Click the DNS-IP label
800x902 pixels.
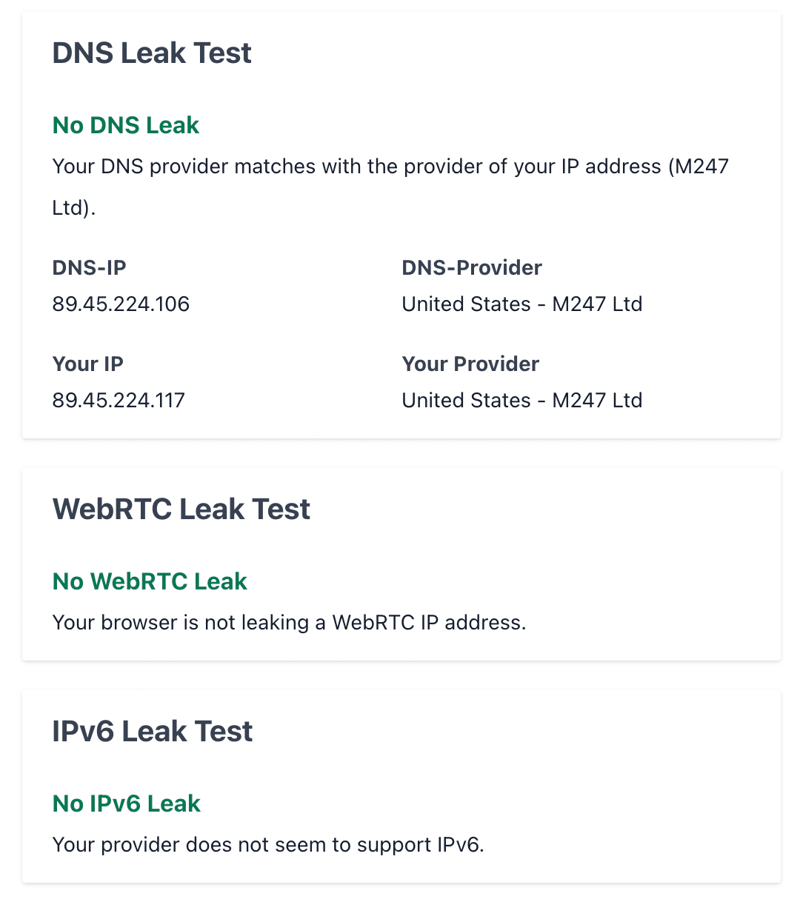coord(89,267)
